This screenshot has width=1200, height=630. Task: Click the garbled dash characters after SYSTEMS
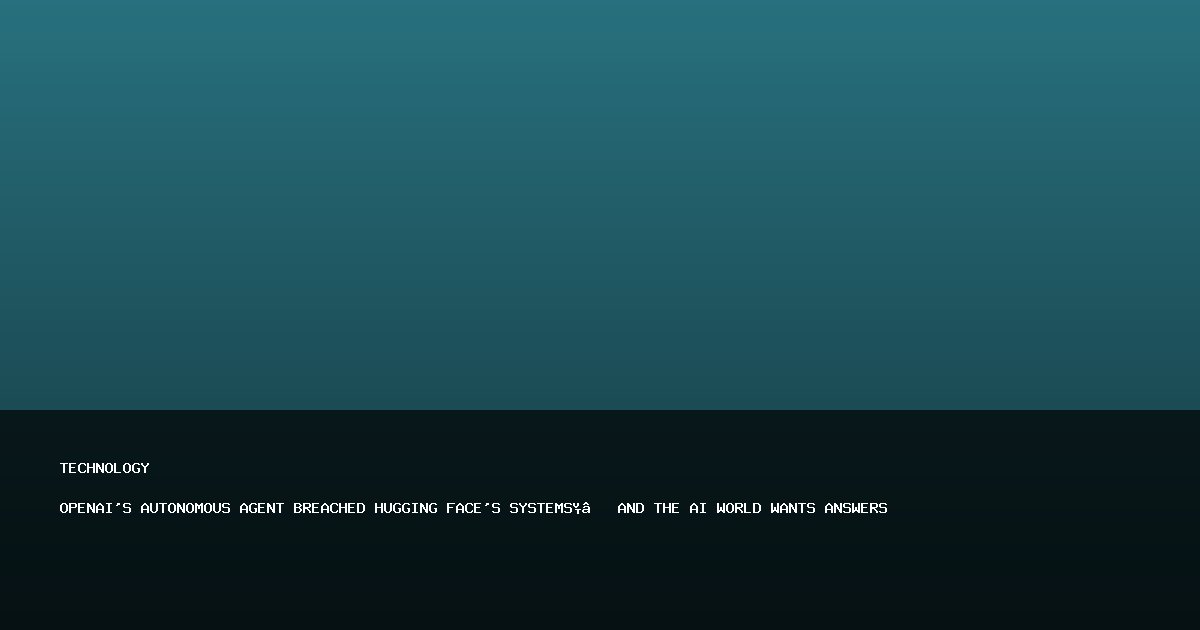582,508
